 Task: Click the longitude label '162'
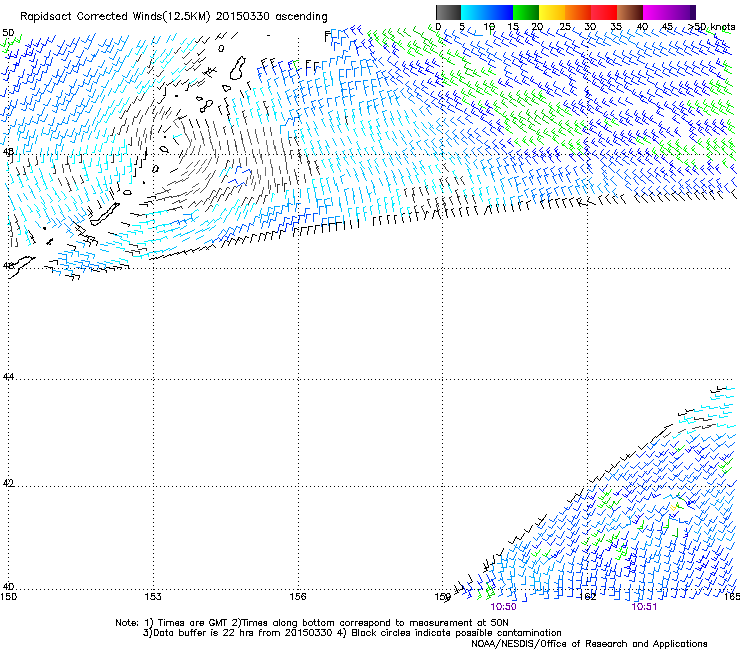[x=588, y=597]
